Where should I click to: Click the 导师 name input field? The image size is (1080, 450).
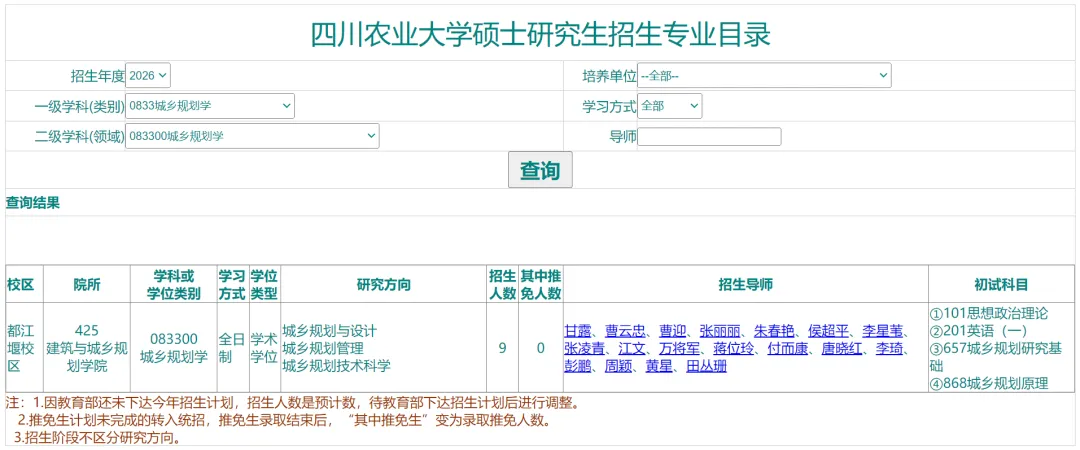click(709, 136)
